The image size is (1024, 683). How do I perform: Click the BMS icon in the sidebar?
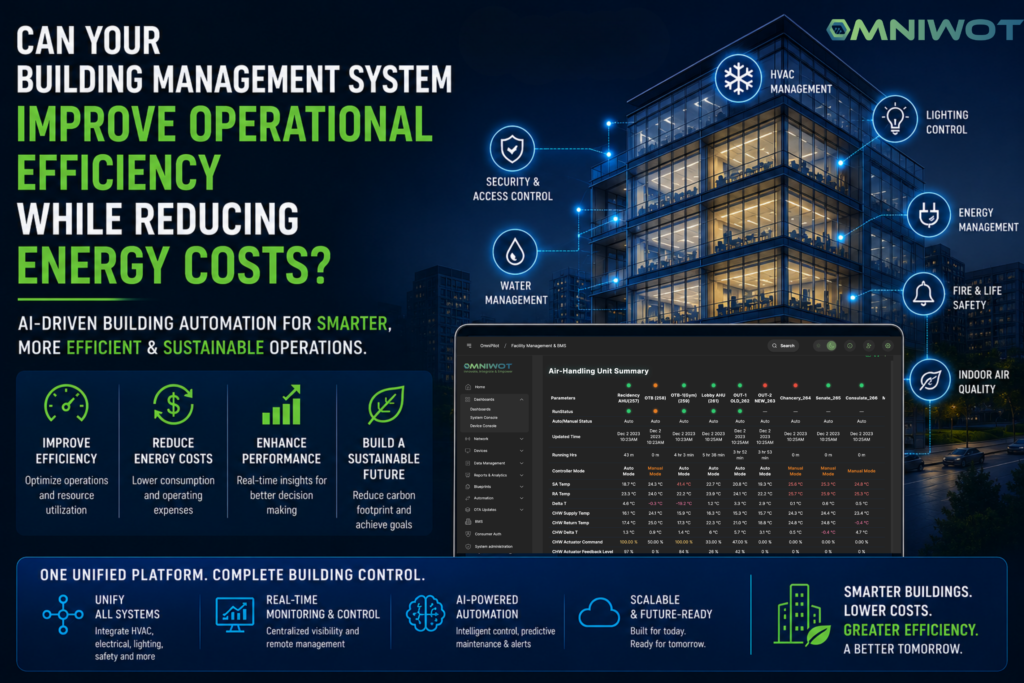click(468, 521)
